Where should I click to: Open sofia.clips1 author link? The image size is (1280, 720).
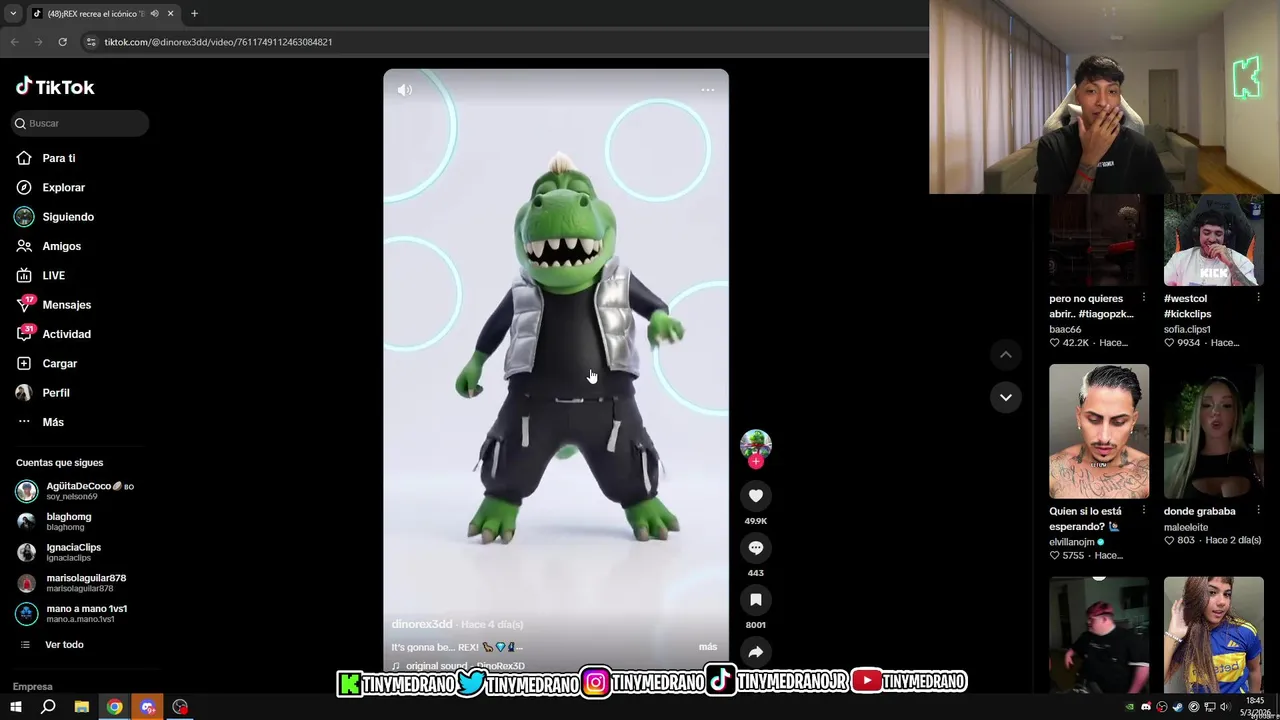(x=1187, y=329)
